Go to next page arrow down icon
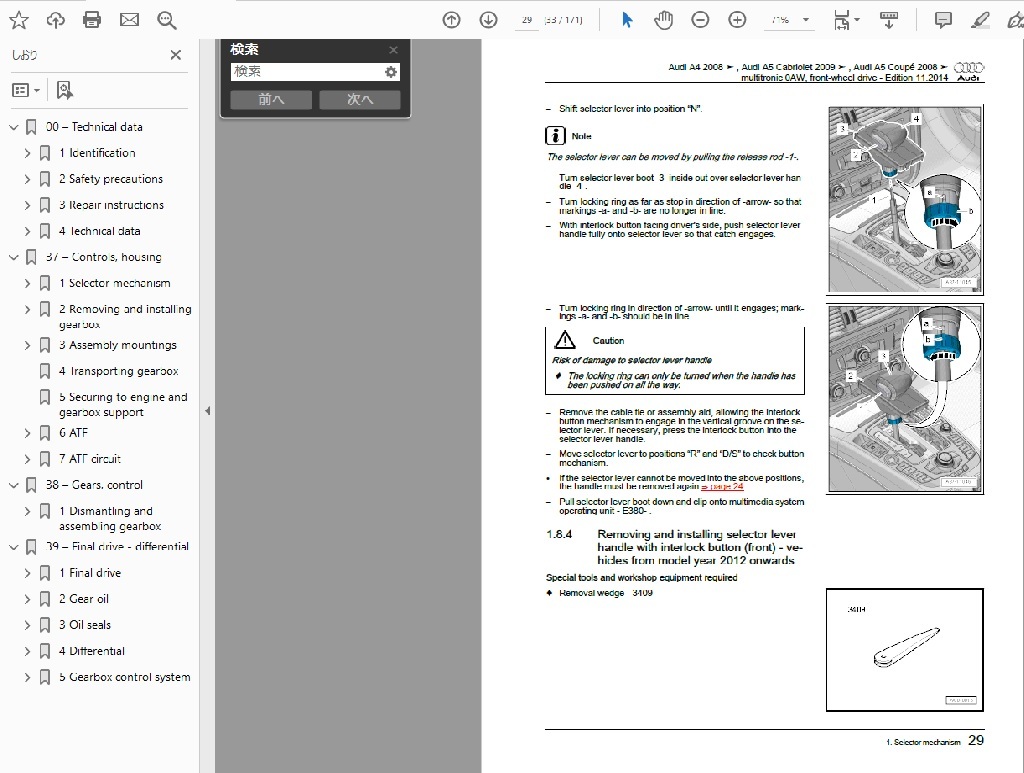Screen dimensions: 1024x773 [x=488, y=20]
